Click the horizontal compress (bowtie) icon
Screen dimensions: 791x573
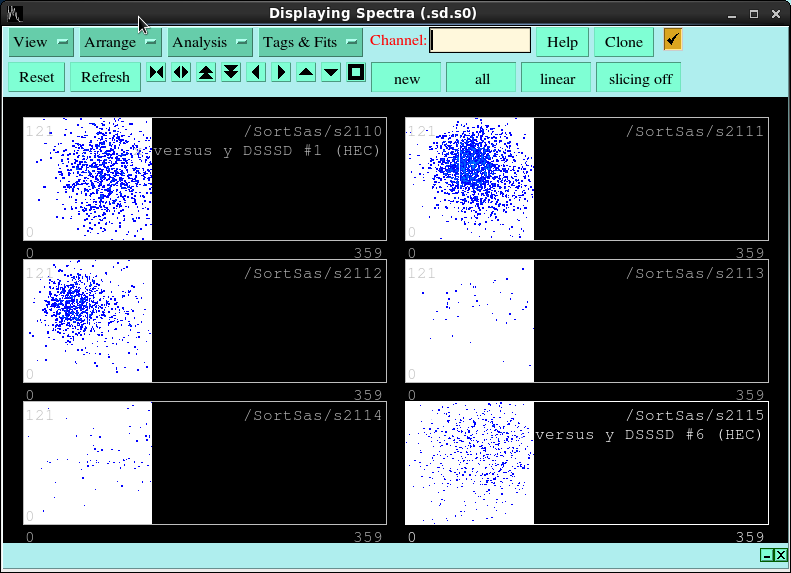coord(156,73)
